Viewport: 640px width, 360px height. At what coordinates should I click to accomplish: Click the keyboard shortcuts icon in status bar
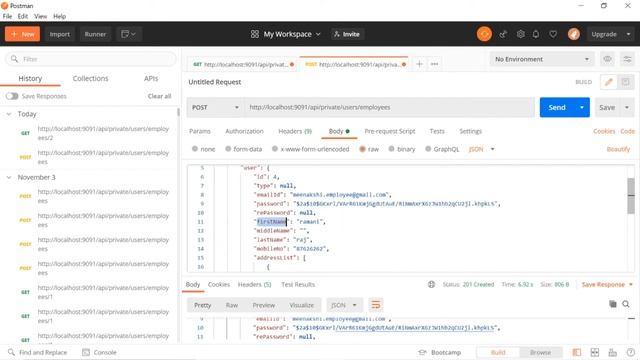point(613,352)
